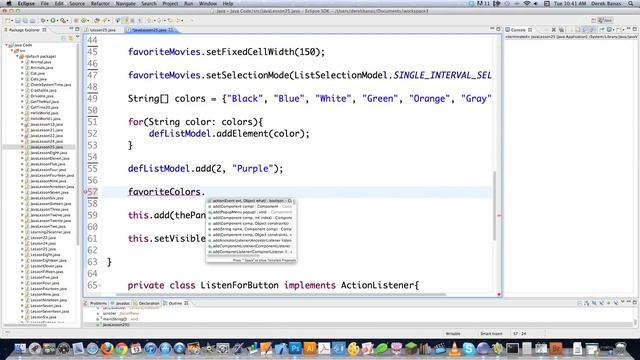Click the green Run toolbar button

click(53, 20)
